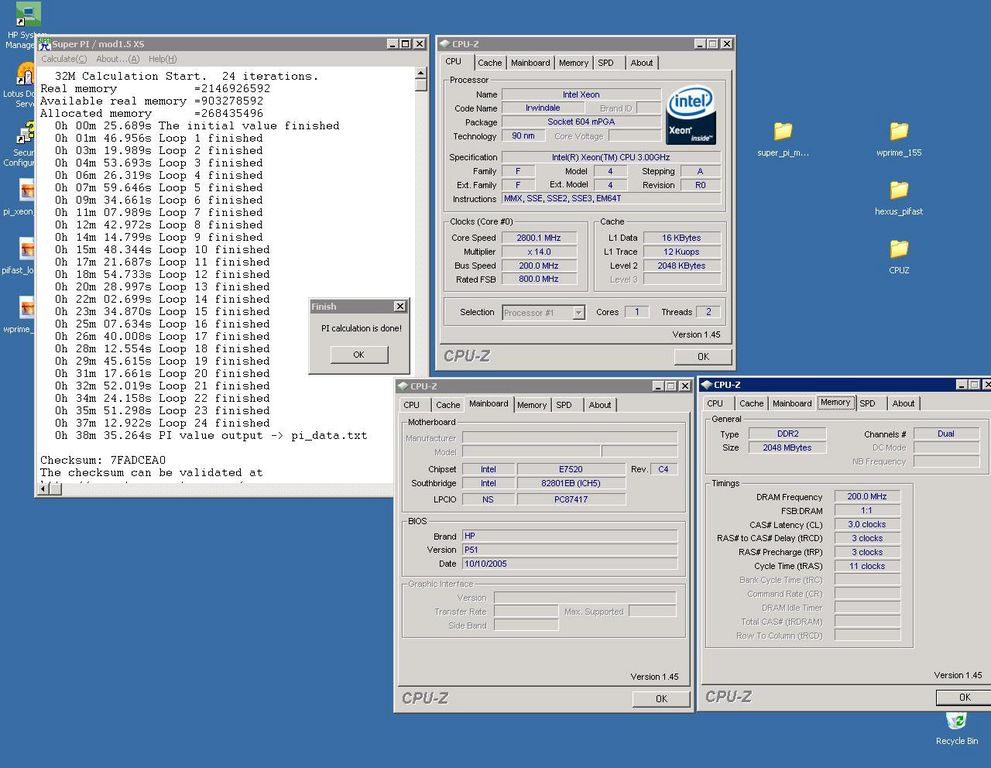Switch to Memory tab in CPU-Z CPU window

tap(573, 63)
